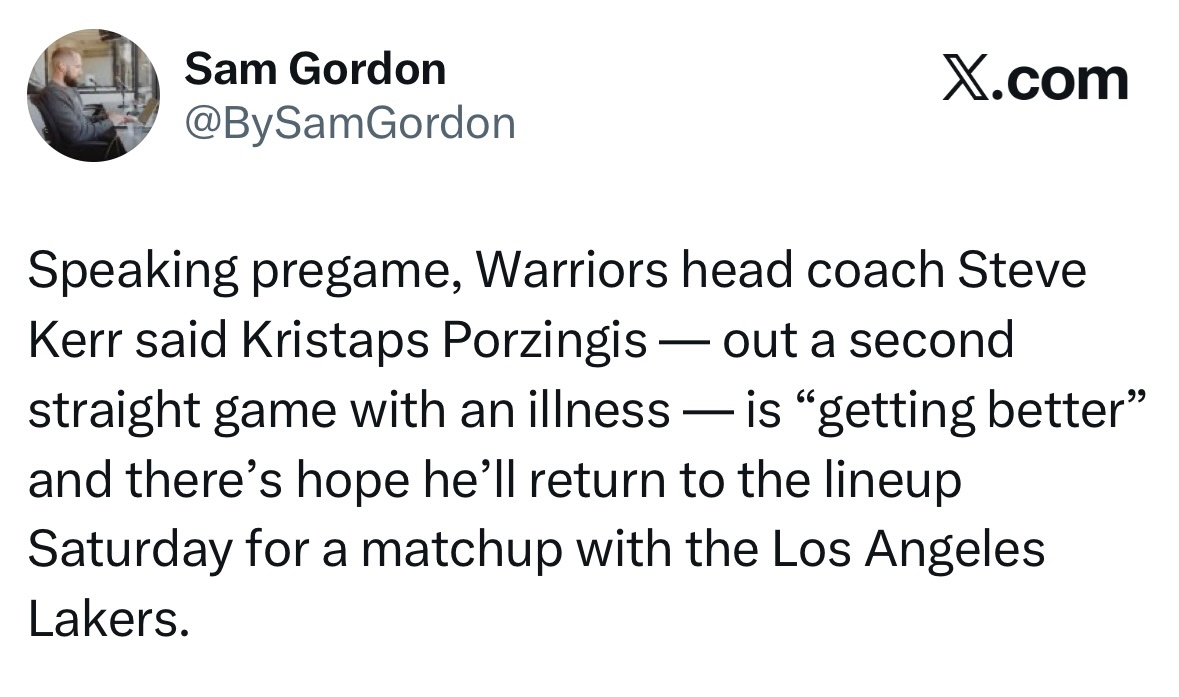Click the word Warriors in the tweet

pyautogui.click(x=571, y=270)
